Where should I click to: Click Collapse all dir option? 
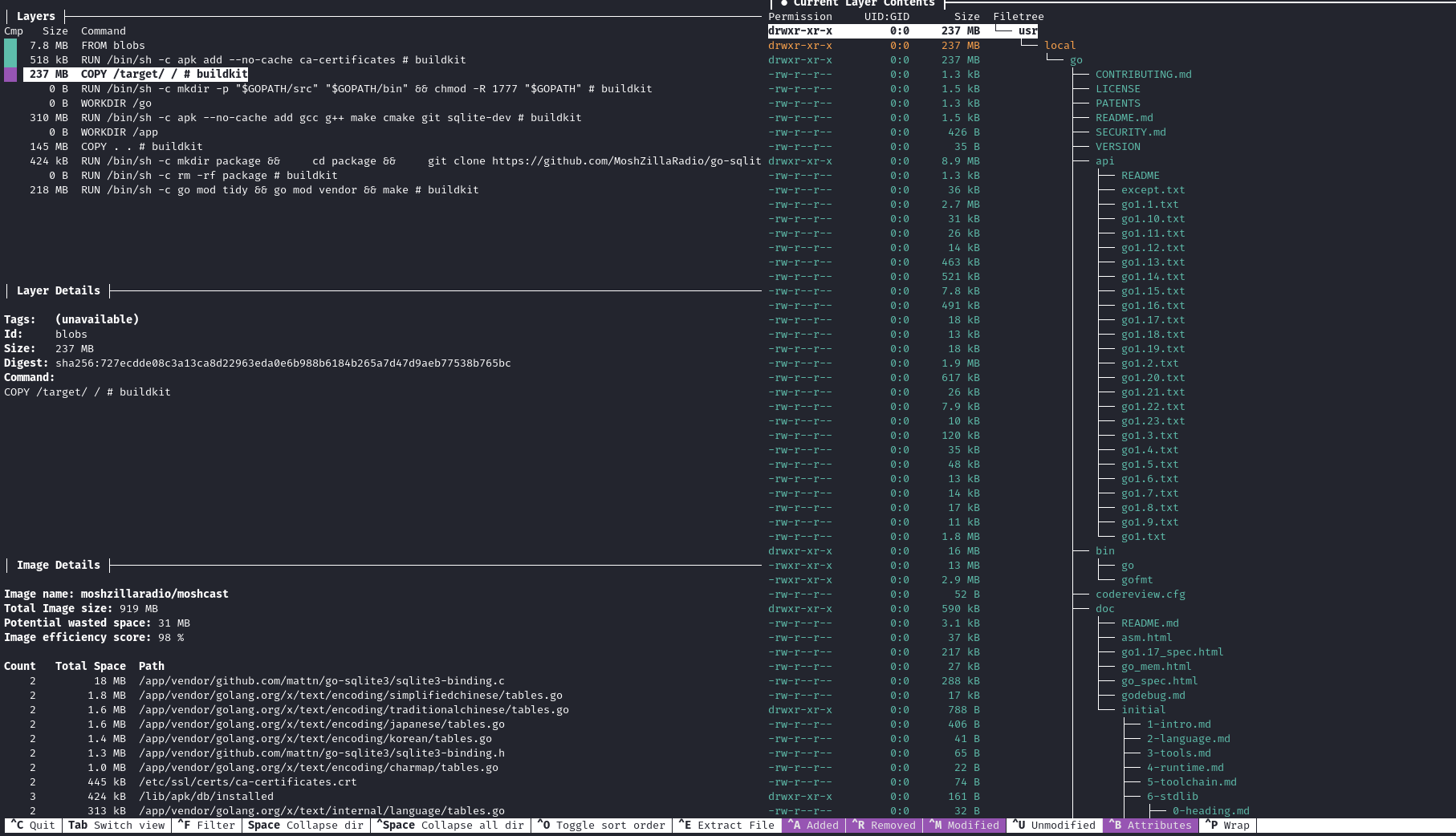pyautogui.click(x=450, y=825)
